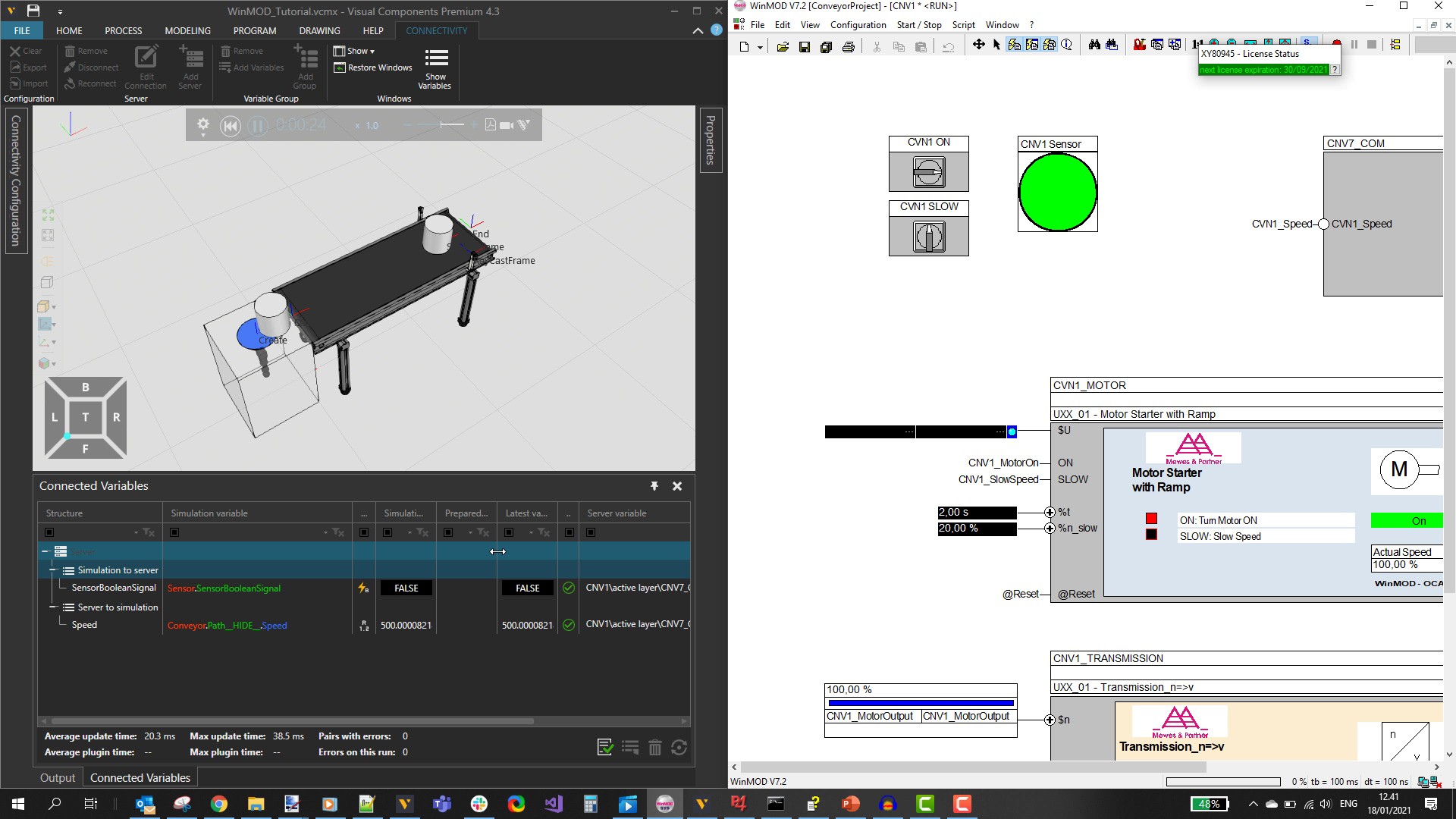The height and width of the screenshot is (819, 1456).
Task: Open the MODELING ribbon tab
Action: [187, 31]
